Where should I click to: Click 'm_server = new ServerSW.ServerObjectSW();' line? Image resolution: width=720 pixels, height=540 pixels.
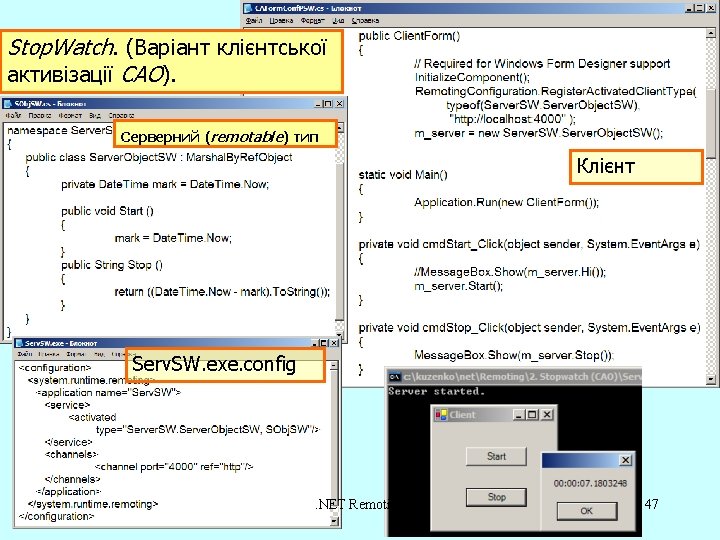(x=539, y=133)
